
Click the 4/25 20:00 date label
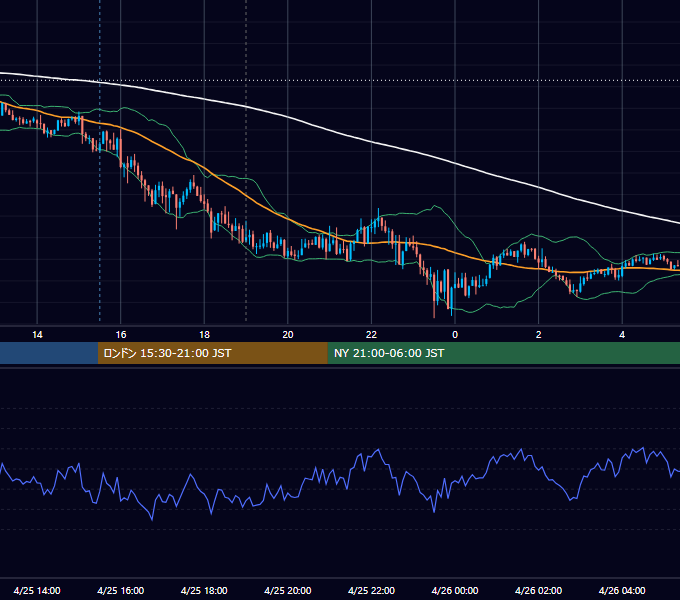[x=288, y=590]
